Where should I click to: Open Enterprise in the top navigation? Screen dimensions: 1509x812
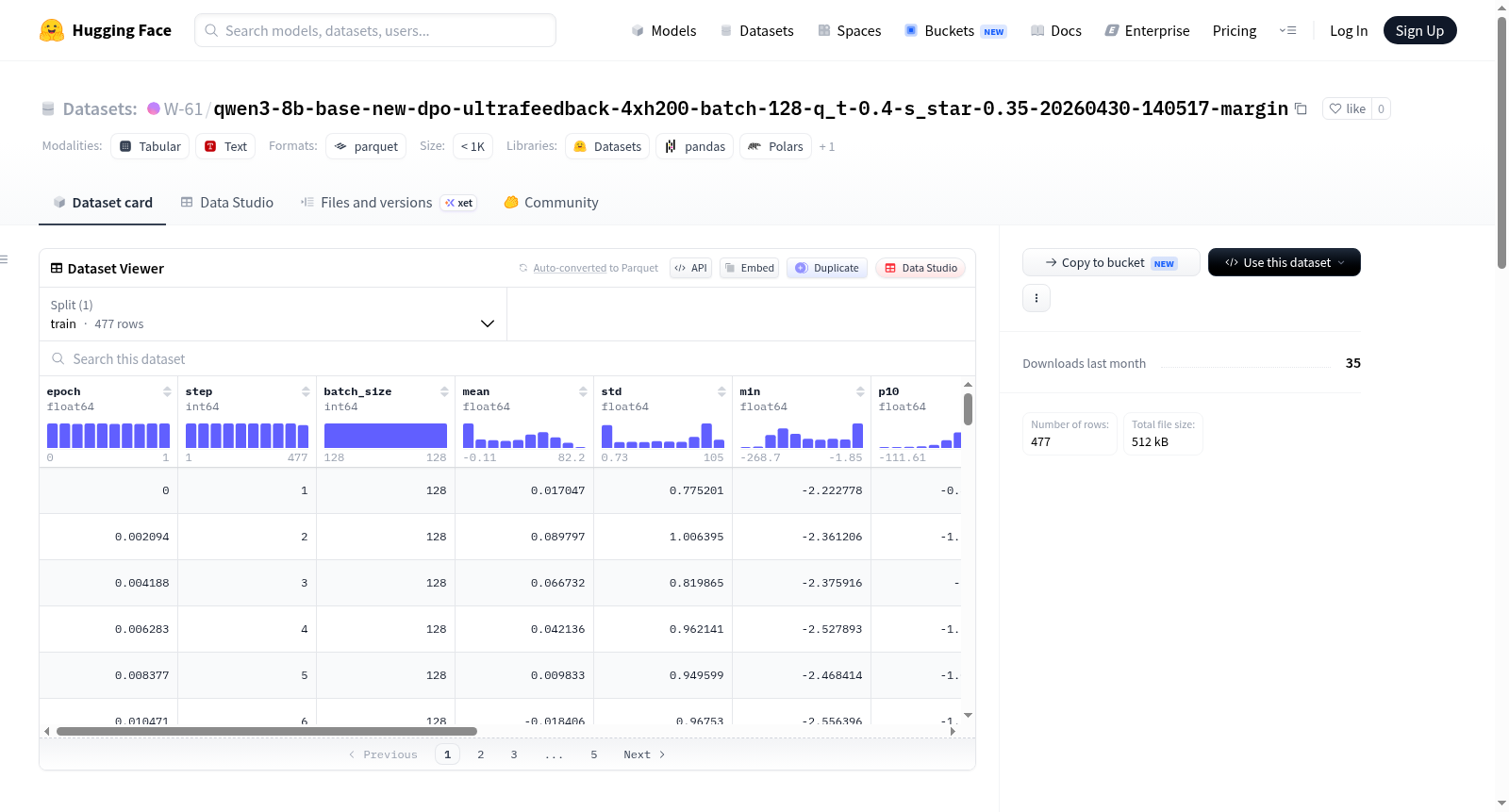point(1147,30)
